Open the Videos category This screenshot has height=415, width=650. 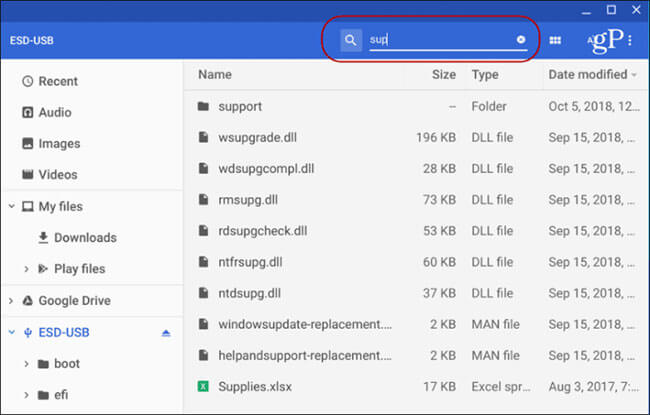(x=58, y=175)
